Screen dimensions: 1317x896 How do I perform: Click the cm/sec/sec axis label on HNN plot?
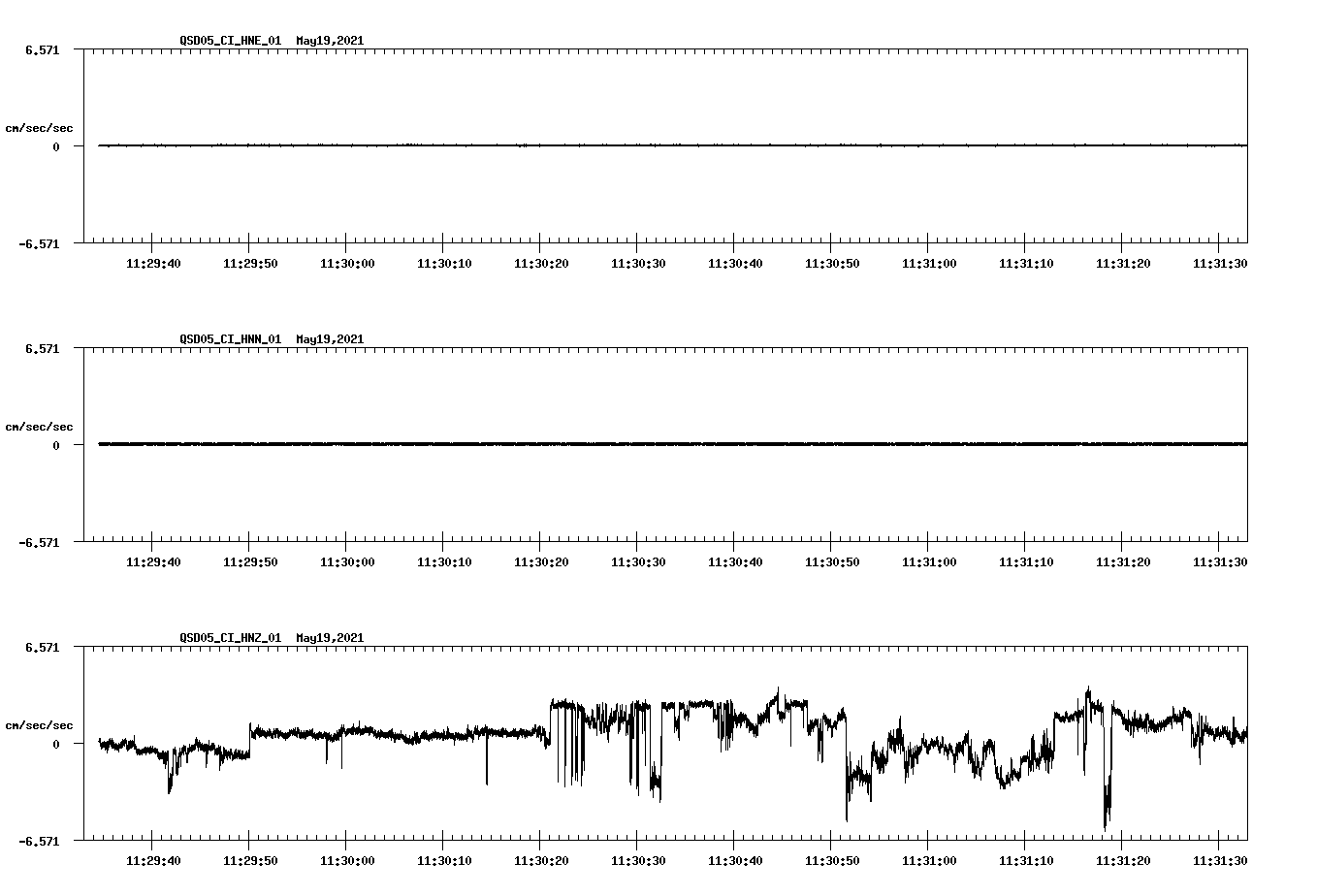(40, 426)
